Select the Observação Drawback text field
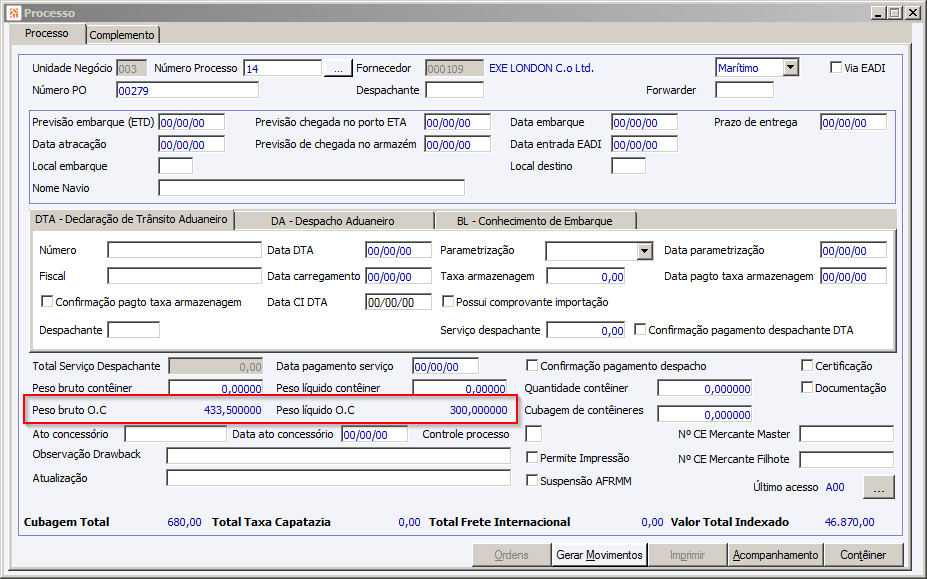Viewport: 927px width, 579px height. (338, 455)
